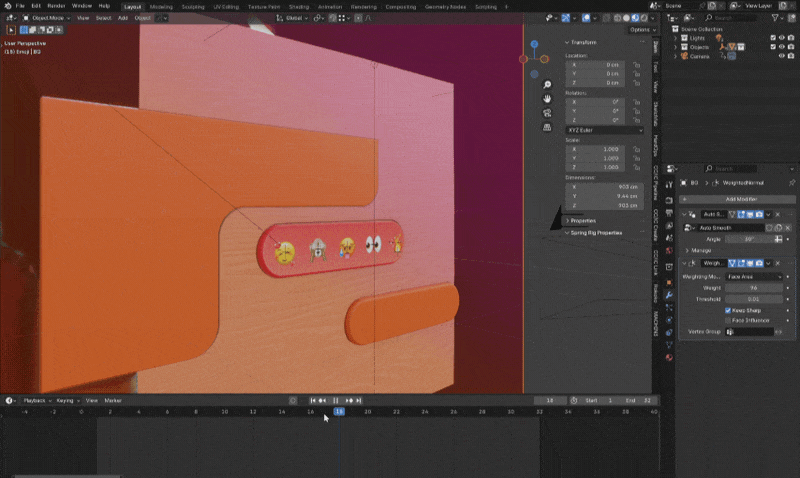Open the Modifiers wrench properties tab
The height and width of the screenshot is (478, 800).
[x=668, y=296]
